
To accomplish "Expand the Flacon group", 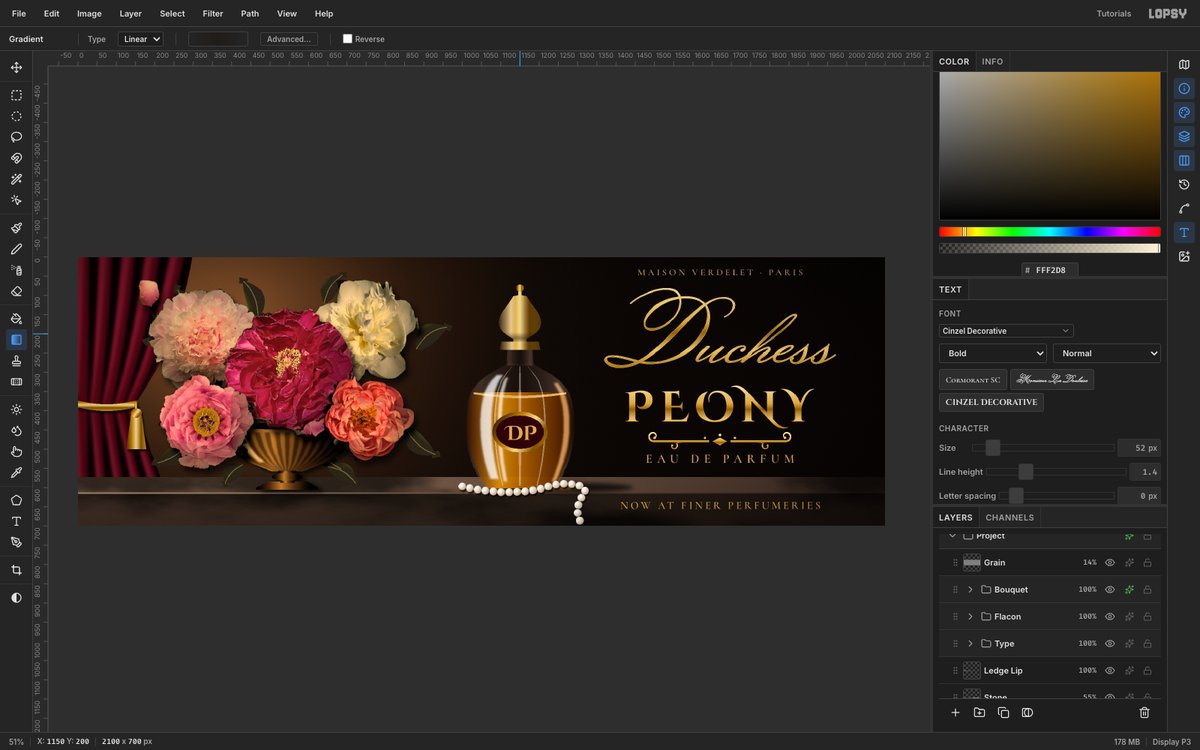I will pos(970,617).
